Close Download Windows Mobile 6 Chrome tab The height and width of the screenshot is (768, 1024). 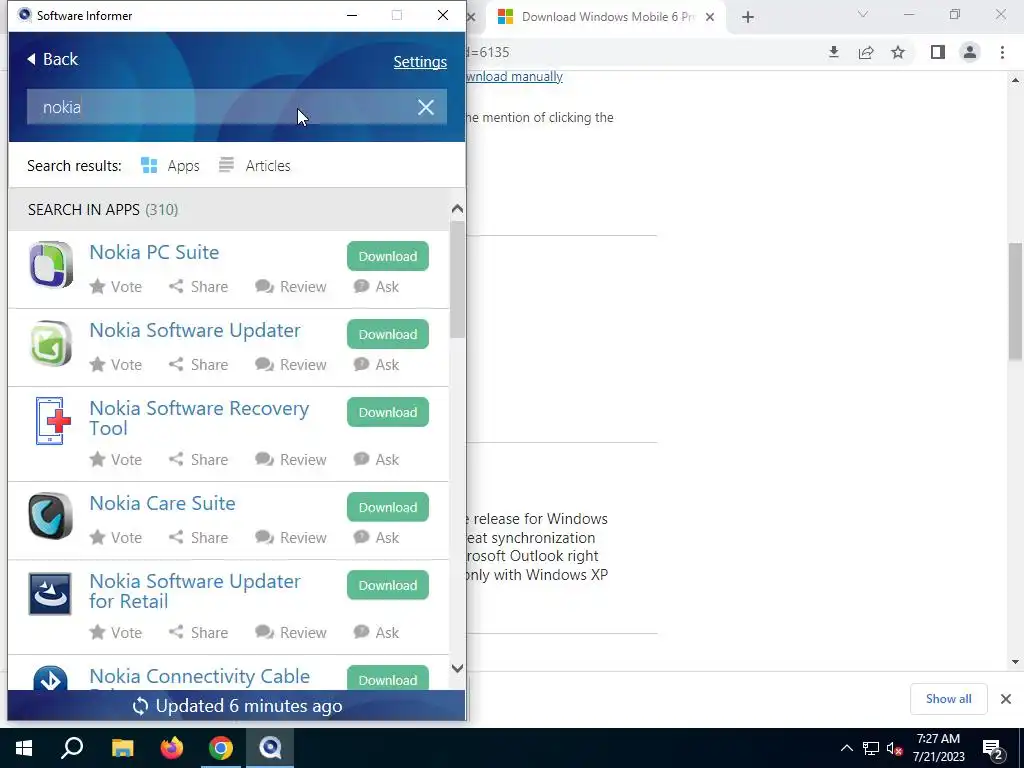click(710, 17)
